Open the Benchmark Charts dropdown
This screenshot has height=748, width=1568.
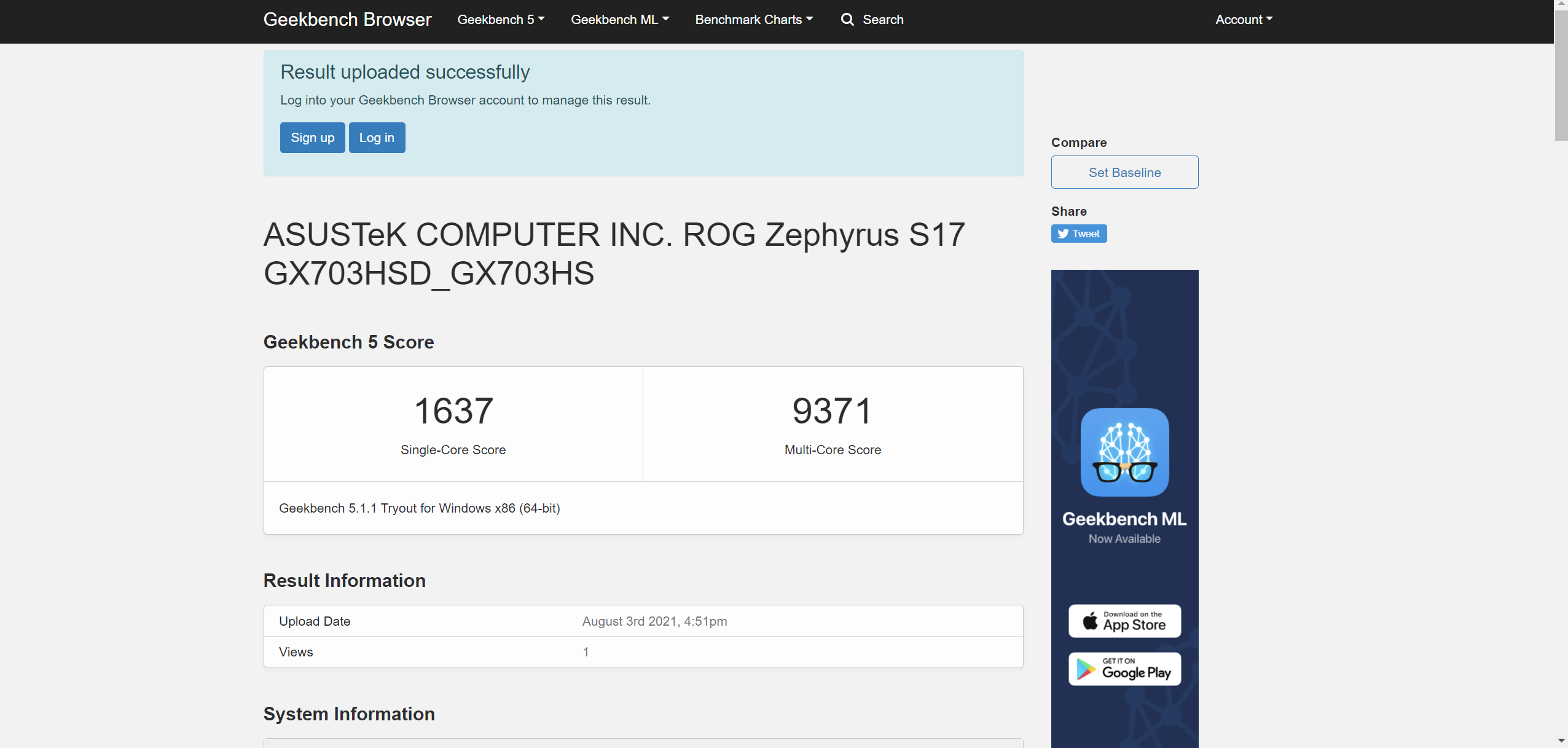coord(754,20)
